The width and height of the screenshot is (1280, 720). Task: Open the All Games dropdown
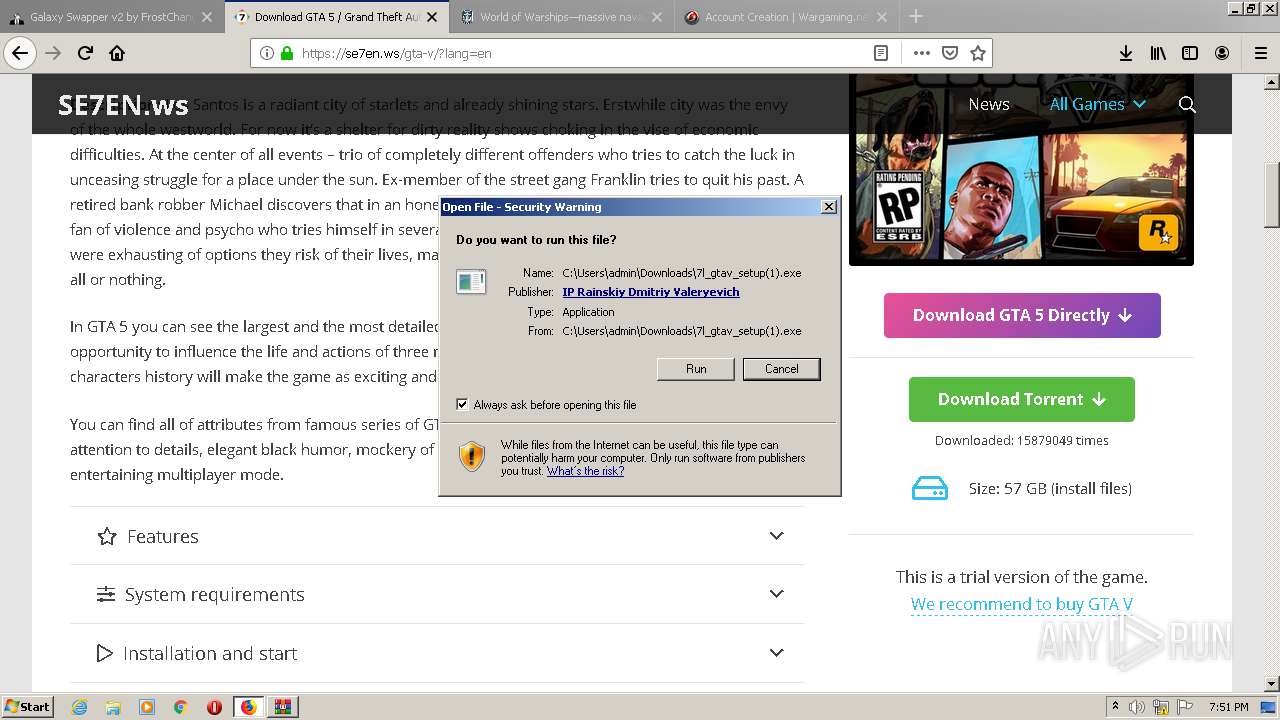(1097, 104)
